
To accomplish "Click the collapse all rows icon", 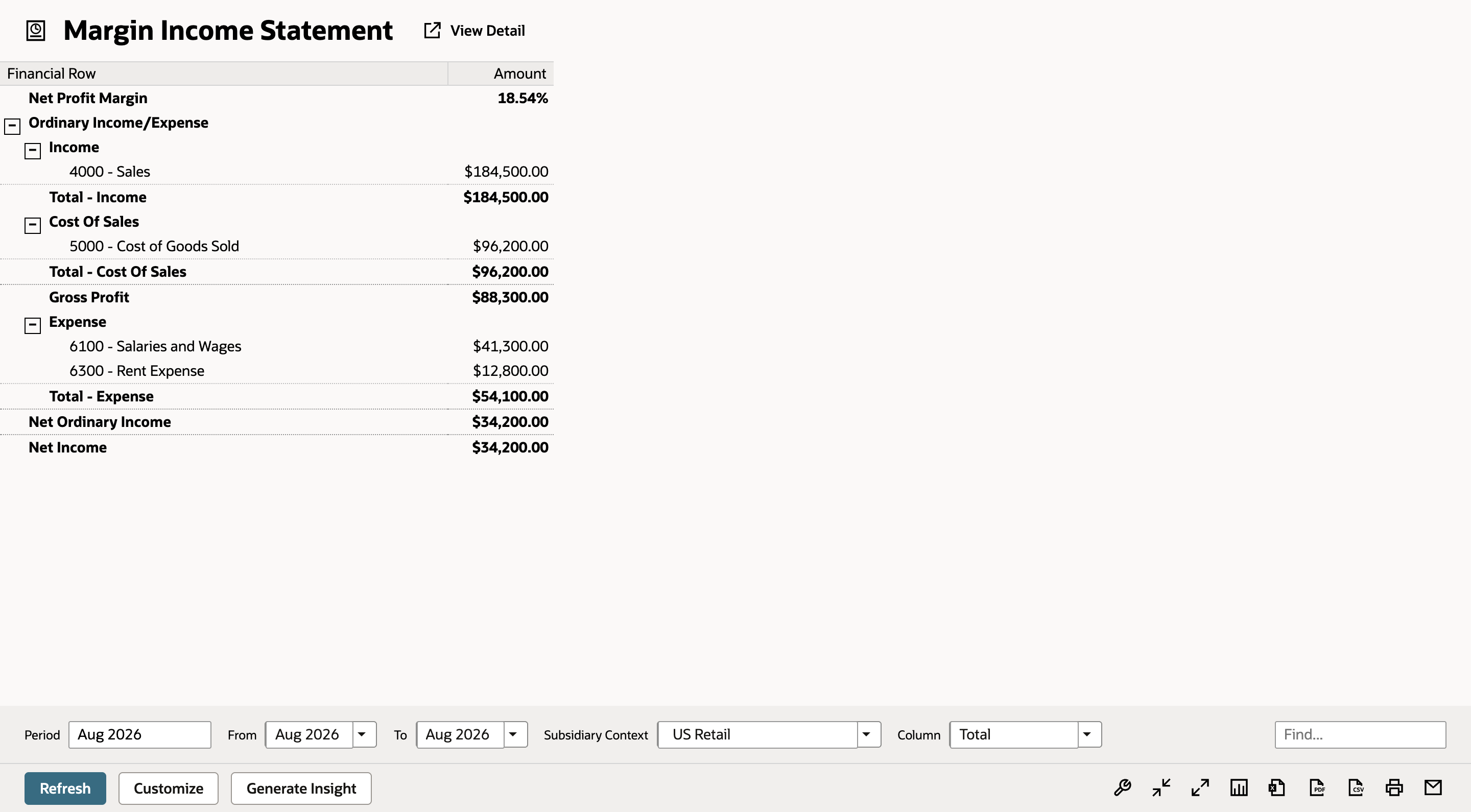I will point(1161,787).
